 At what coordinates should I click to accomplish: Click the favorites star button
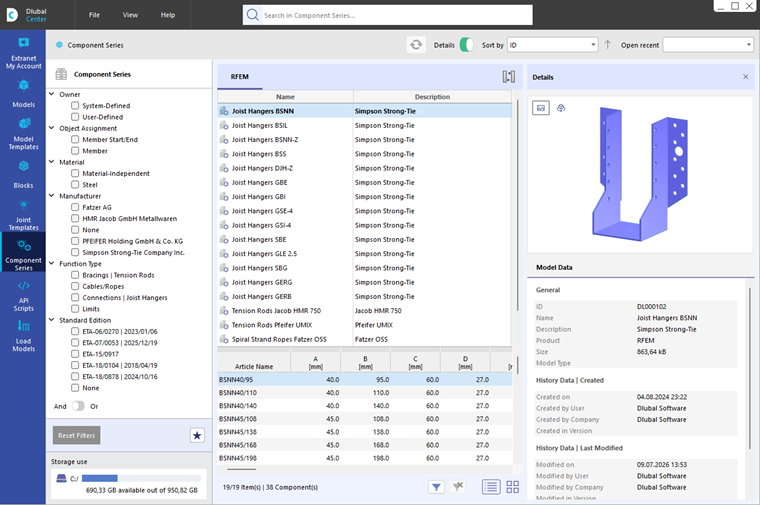(197, 435)
